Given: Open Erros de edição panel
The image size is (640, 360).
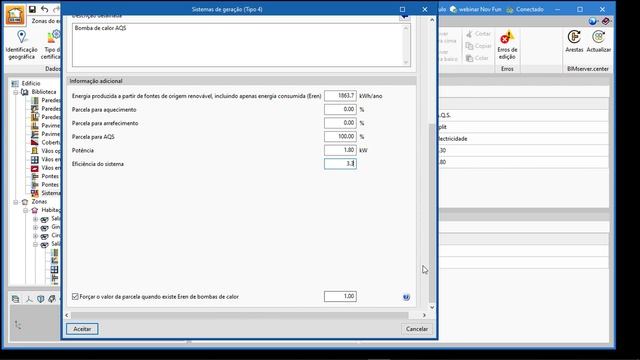Looking at the screenshot, I should [x=507, y=45].
